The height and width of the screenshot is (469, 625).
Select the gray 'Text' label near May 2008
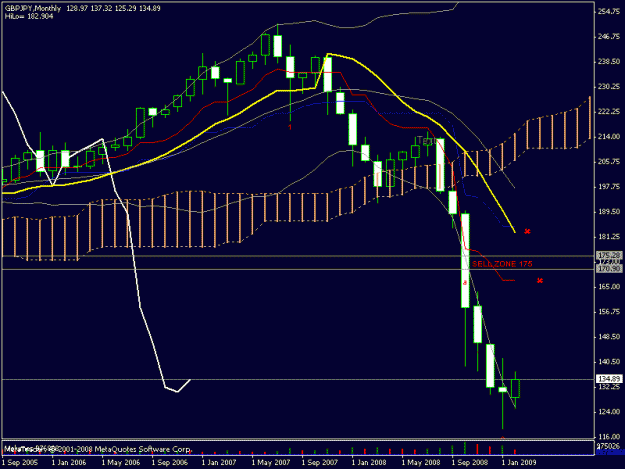point(425,141)
